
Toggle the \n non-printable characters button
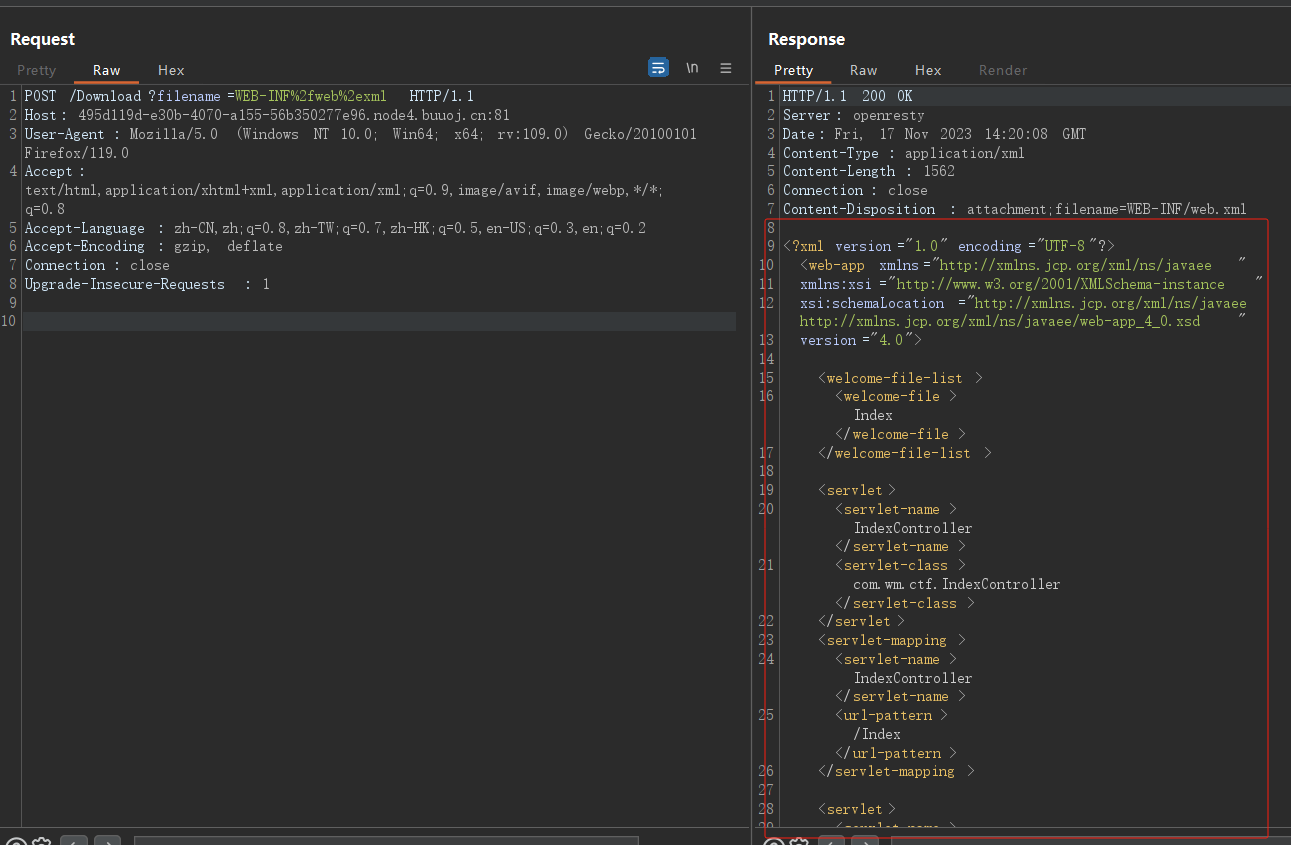tap(692, 68)
